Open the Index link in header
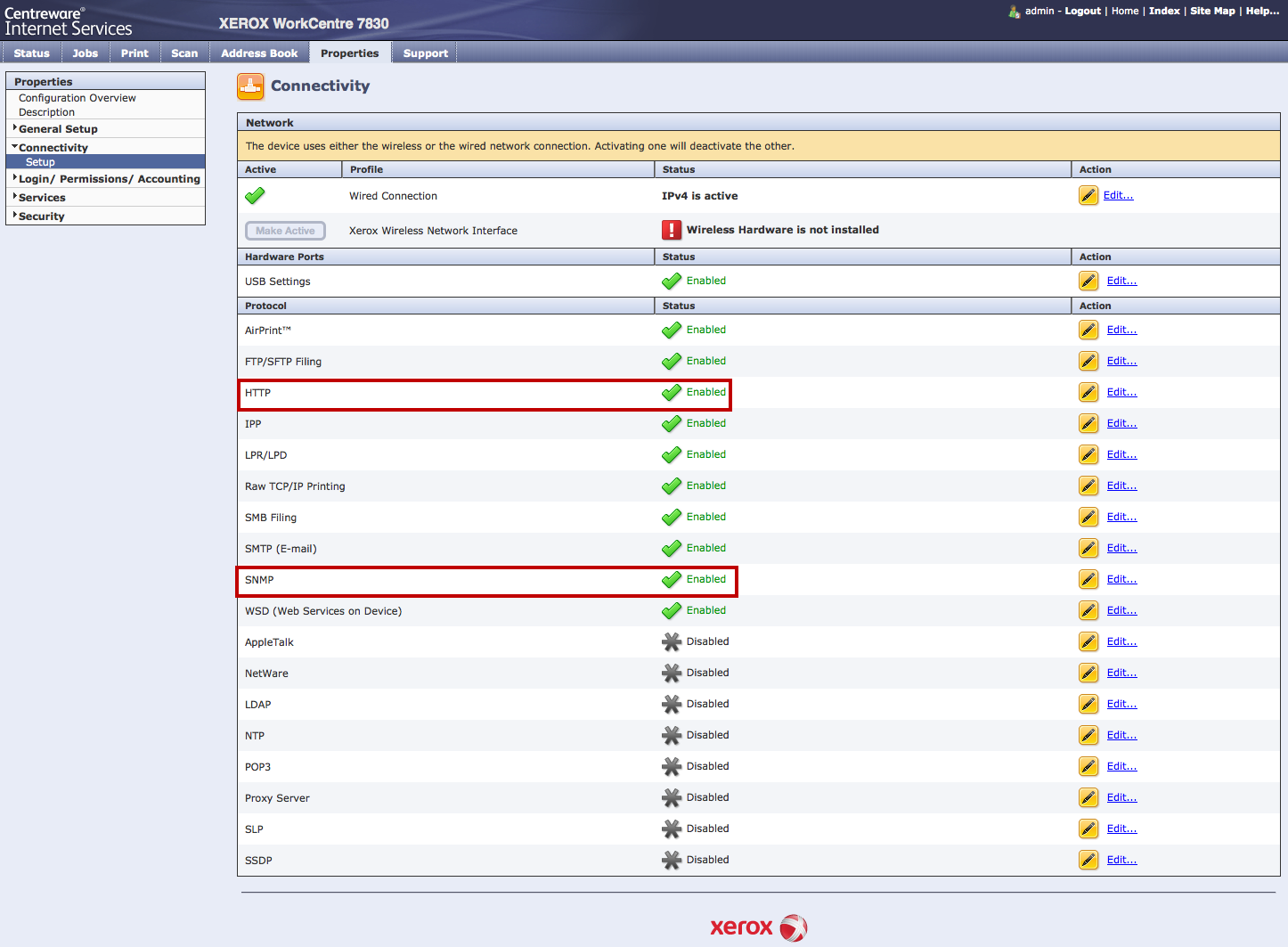1288x947 pixels. pyautogui.click(x=1164, y=12)
